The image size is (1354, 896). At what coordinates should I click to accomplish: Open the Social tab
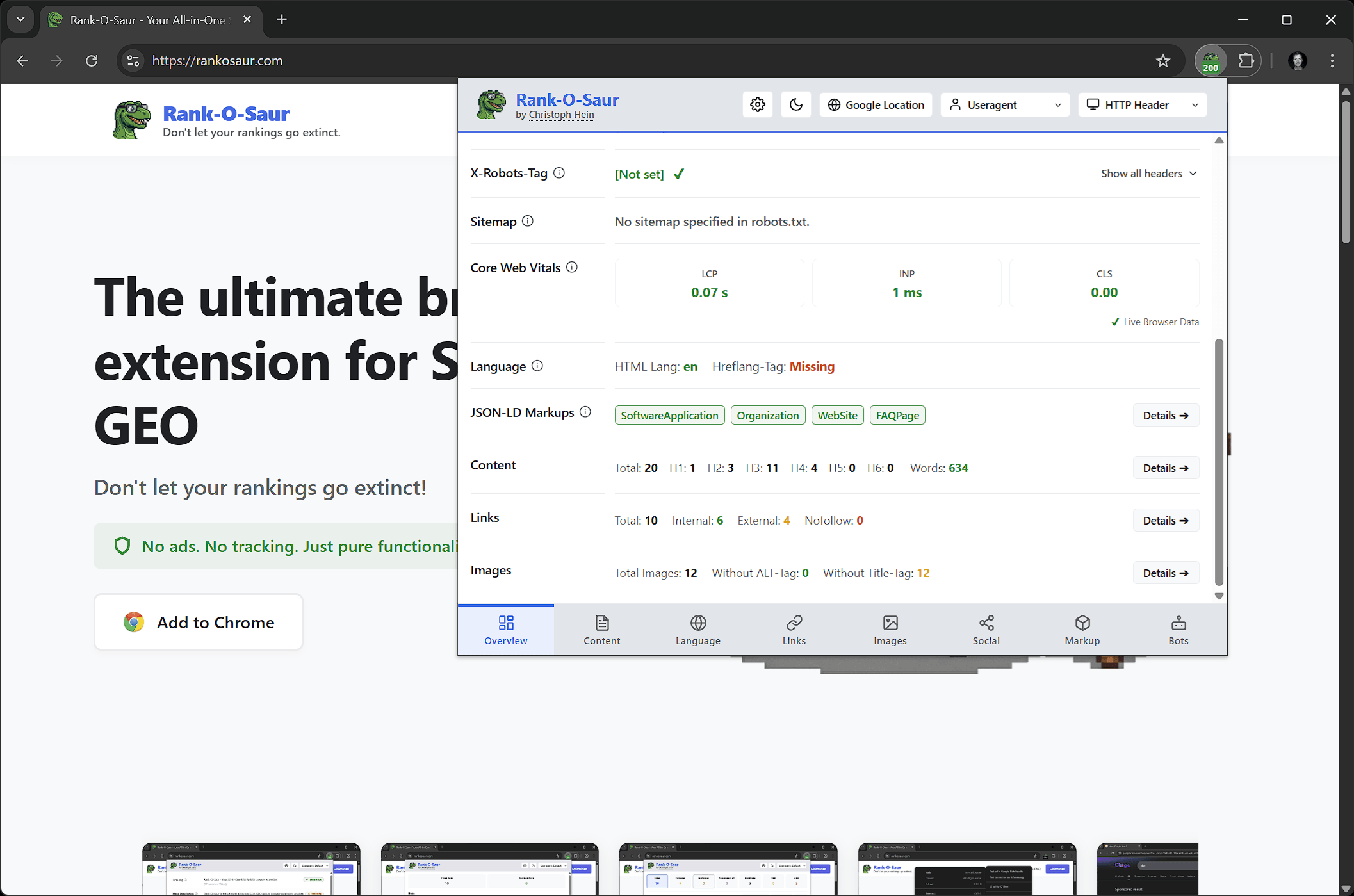986,630
